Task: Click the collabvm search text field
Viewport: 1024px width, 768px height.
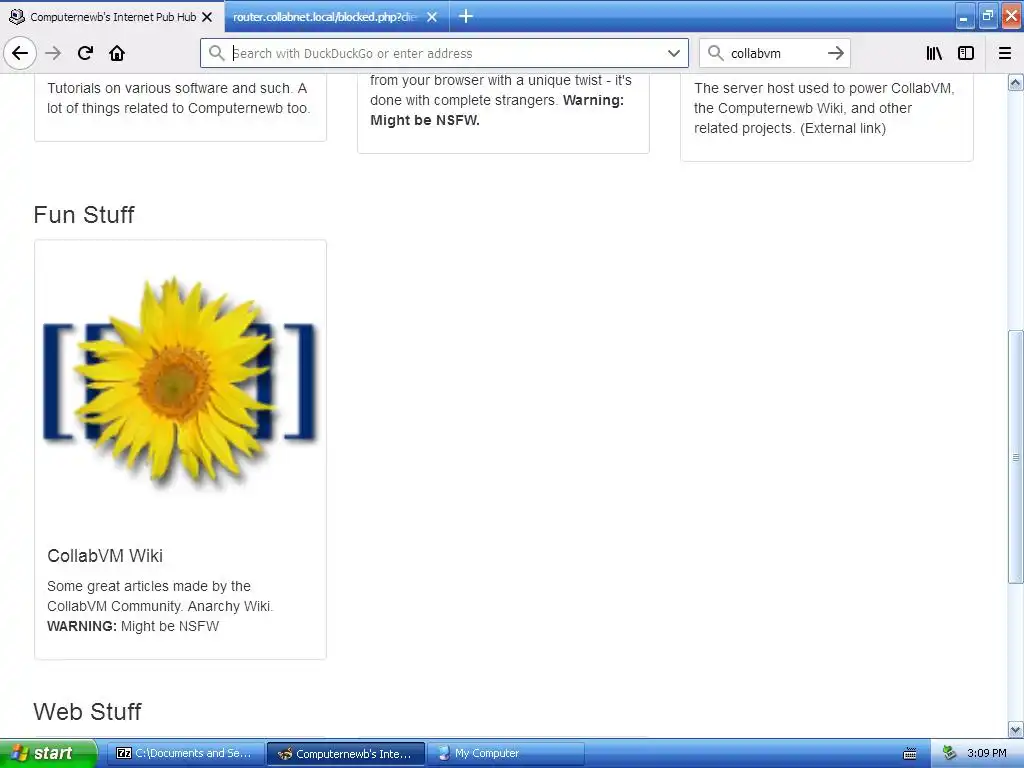Action: pyautogui.click(x=774, y=53)
